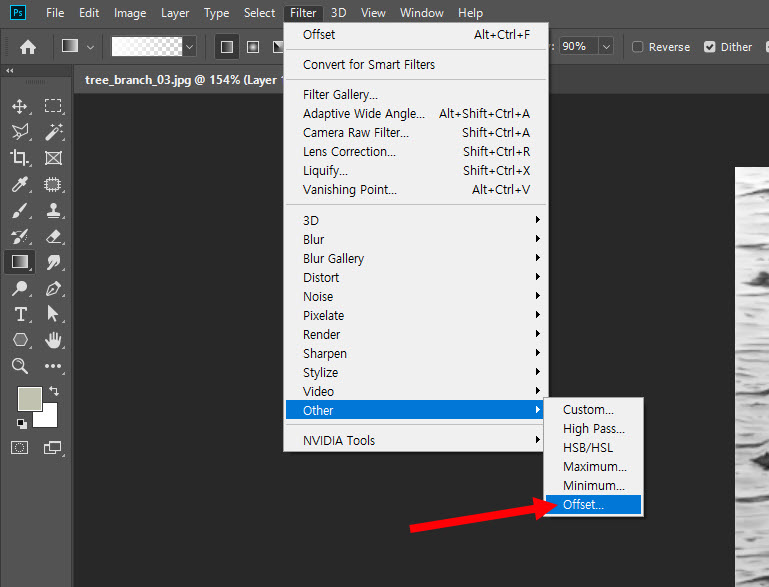Choose HSB/HSL filter
769x587 pixels.
click(x=593, y=448)
